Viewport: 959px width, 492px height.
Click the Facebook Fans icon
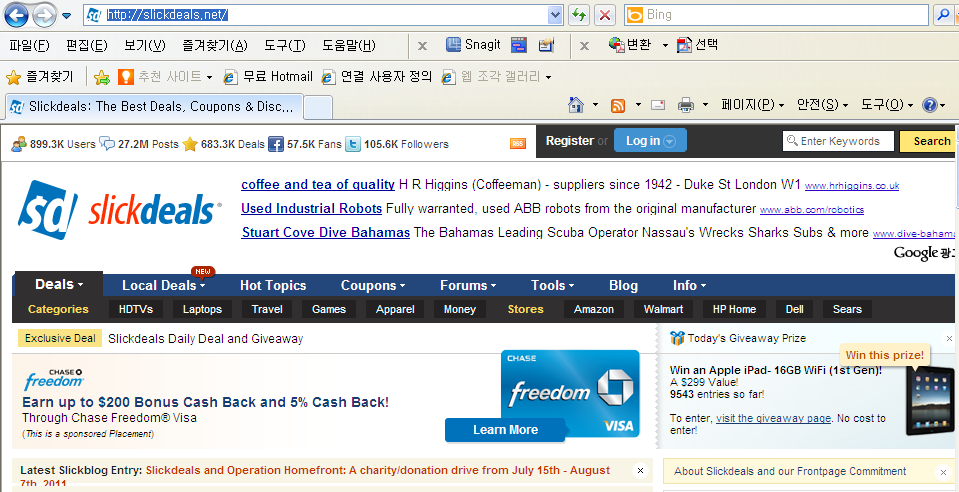276,144
